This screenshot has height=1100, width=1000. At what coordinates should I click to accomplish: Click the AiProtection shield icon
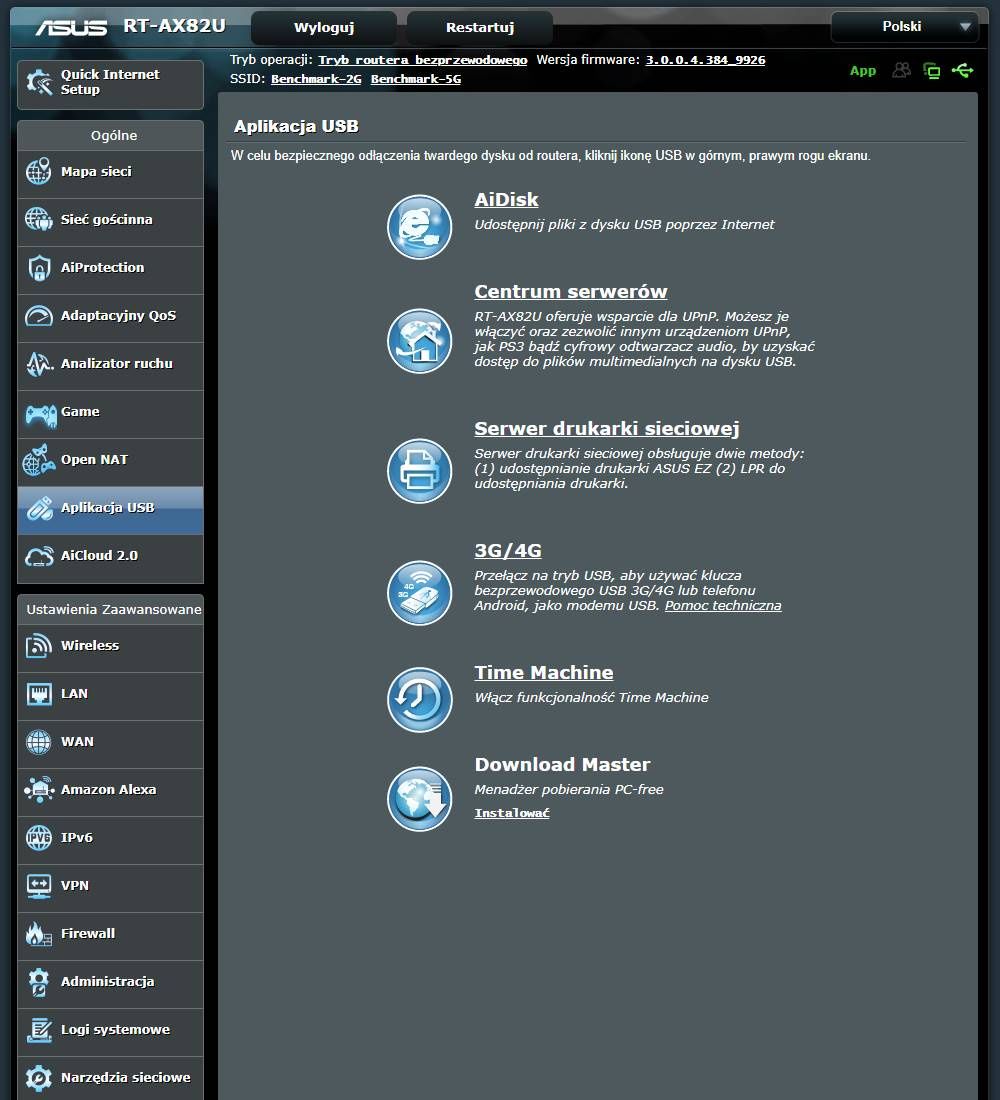39,268
